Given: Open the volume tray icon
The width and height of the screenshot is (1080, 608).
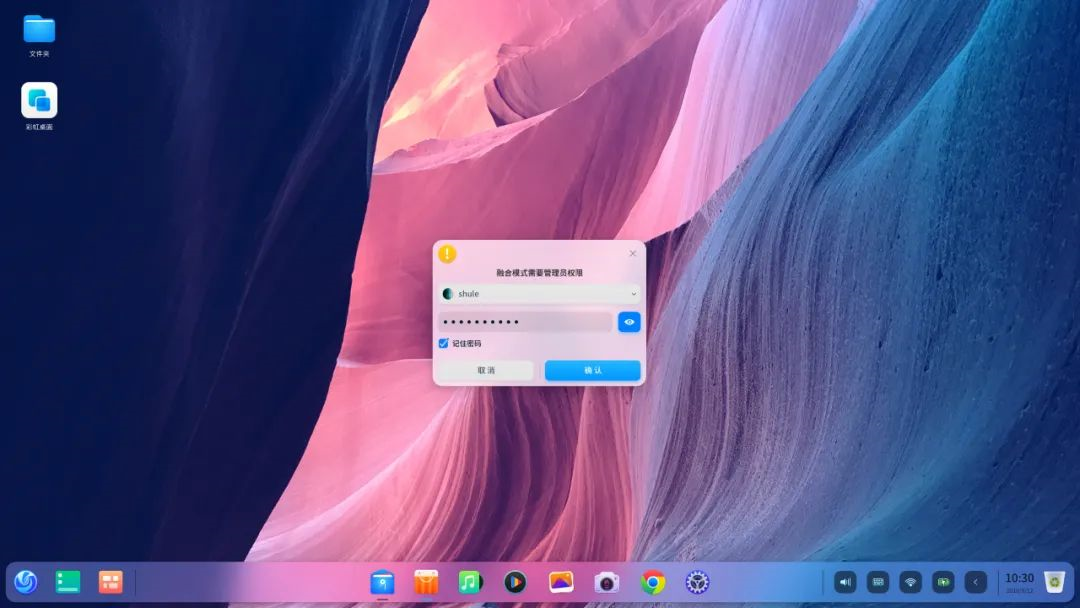Looking at the screenshot, I should [x=845, y=582].
